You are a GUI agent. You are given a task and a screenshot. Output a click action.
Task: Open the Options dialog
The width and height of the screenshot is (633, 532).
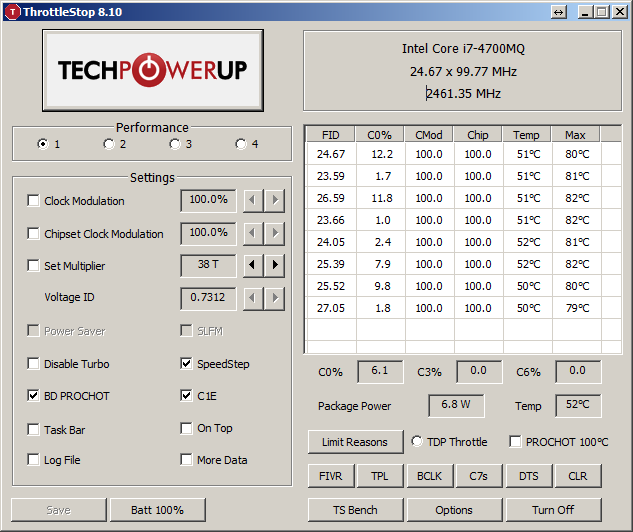pos(454,510)
